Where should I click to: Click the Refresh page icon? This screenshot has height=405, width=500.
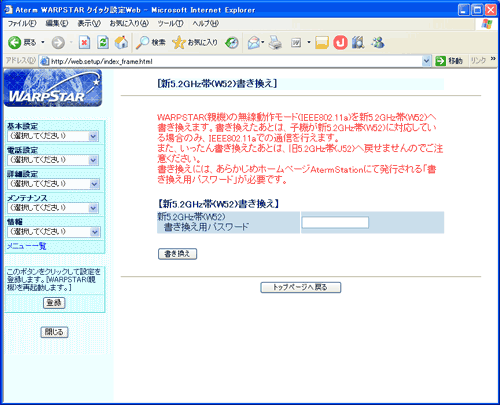point(103,43)
